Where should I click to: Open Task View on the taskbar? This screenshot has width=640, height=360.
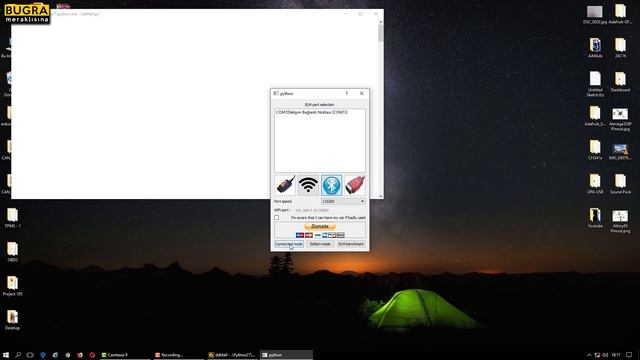tap(30, 355)
